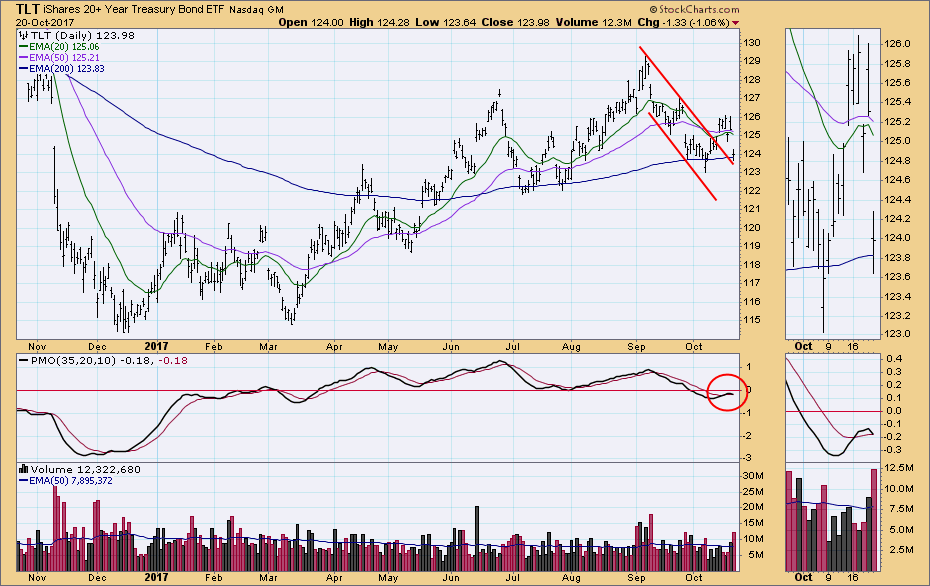Screen dimensions: 930x586
Task: Click the 5M volume axis label
Action: click(756, 555)
